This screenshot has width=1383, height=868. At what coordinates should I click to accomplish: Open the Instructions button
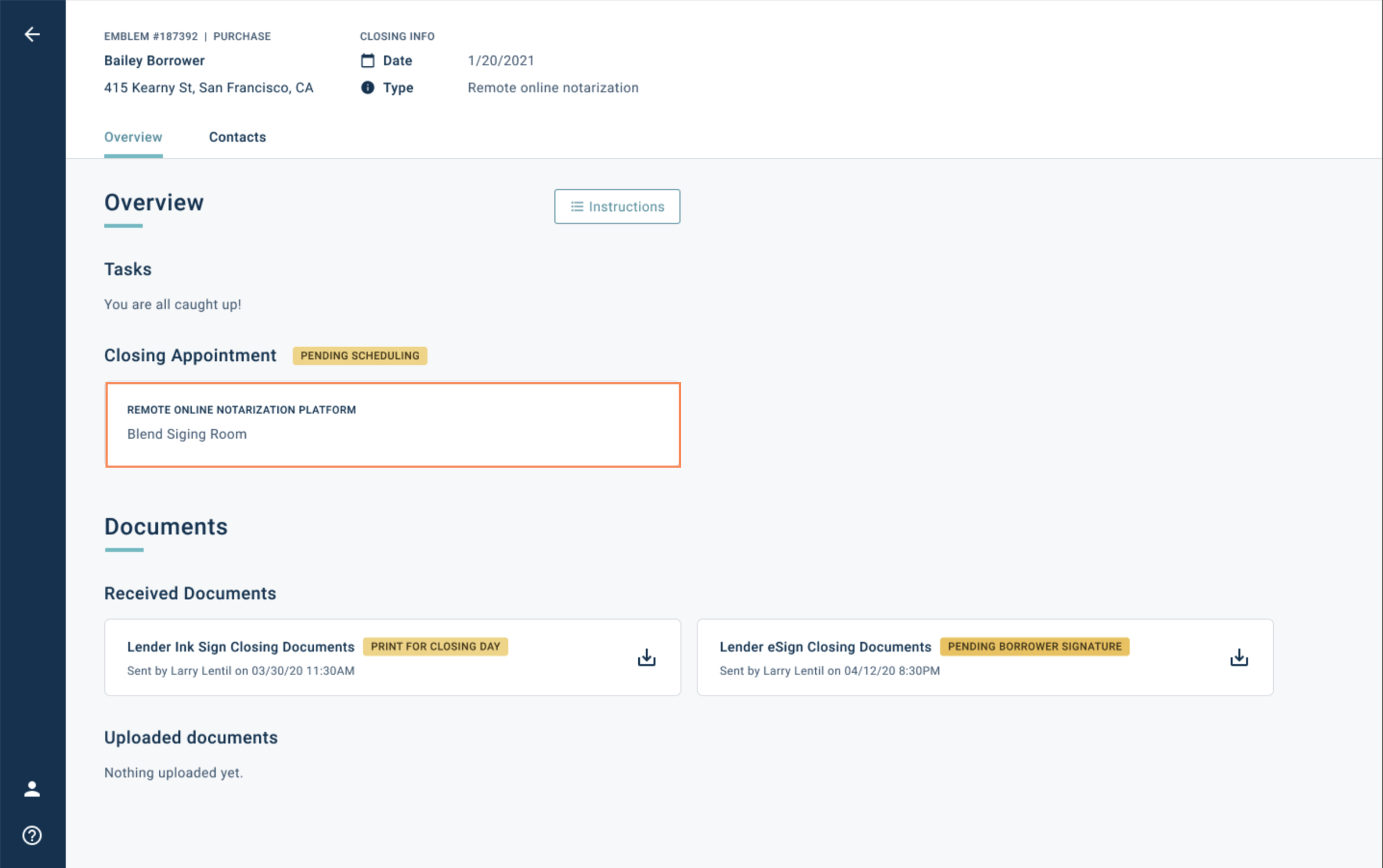click(617, 207)
